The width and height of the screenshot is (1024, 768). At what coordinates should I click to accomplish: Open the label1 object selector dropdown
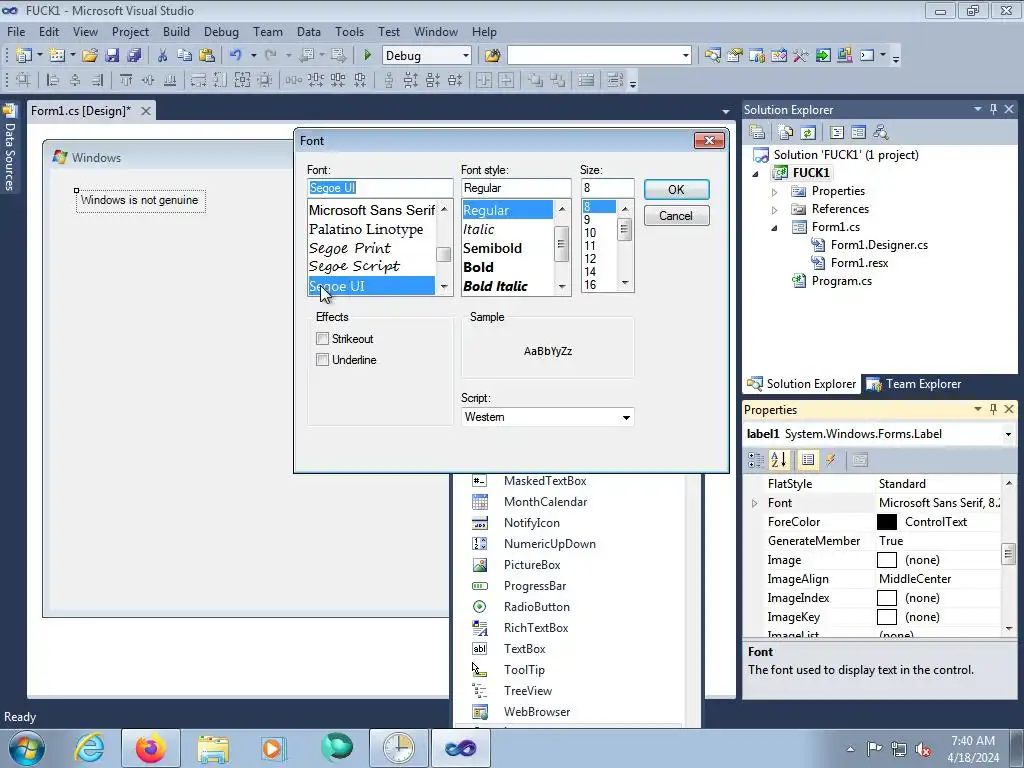point(1008,434)
